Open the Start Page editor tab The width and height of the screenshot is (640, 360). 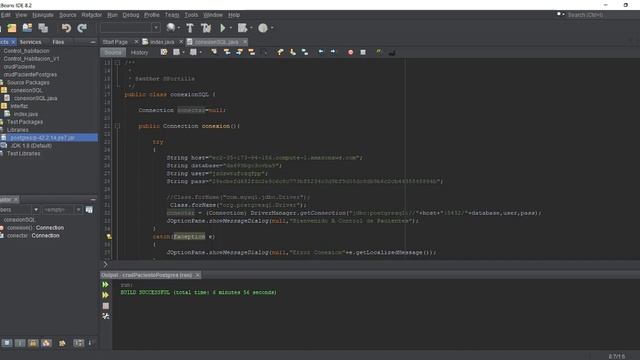coord(115,42)
